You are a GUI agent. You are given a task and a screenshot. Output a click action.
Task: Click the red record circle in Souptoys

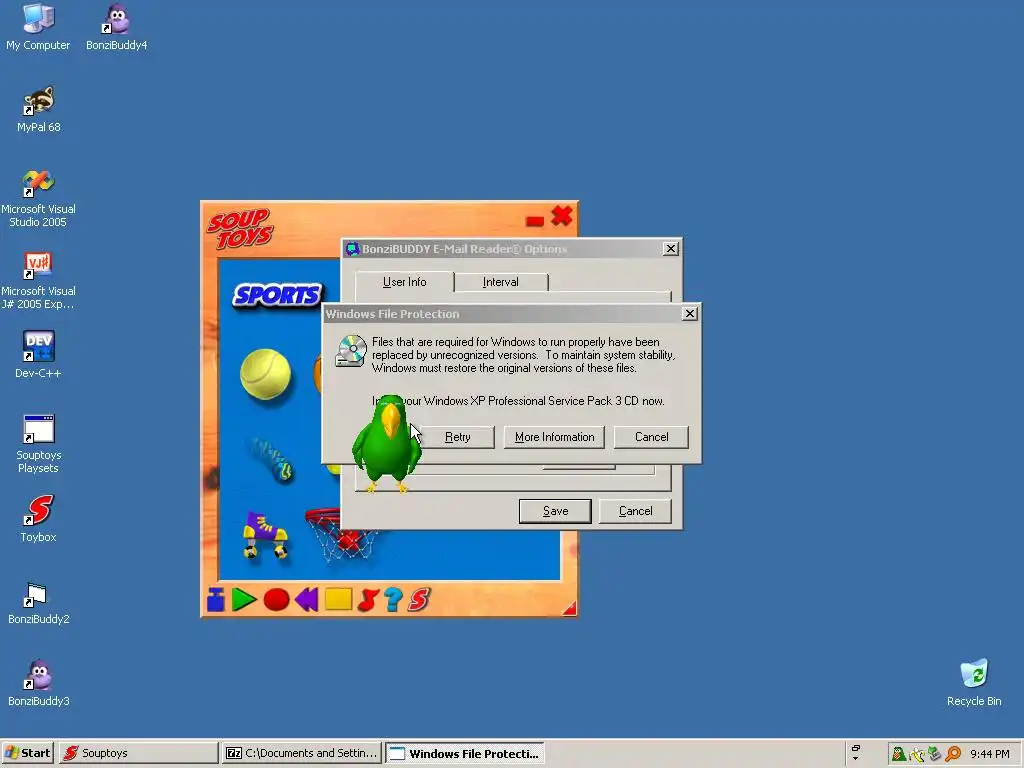tap(276, 600)
